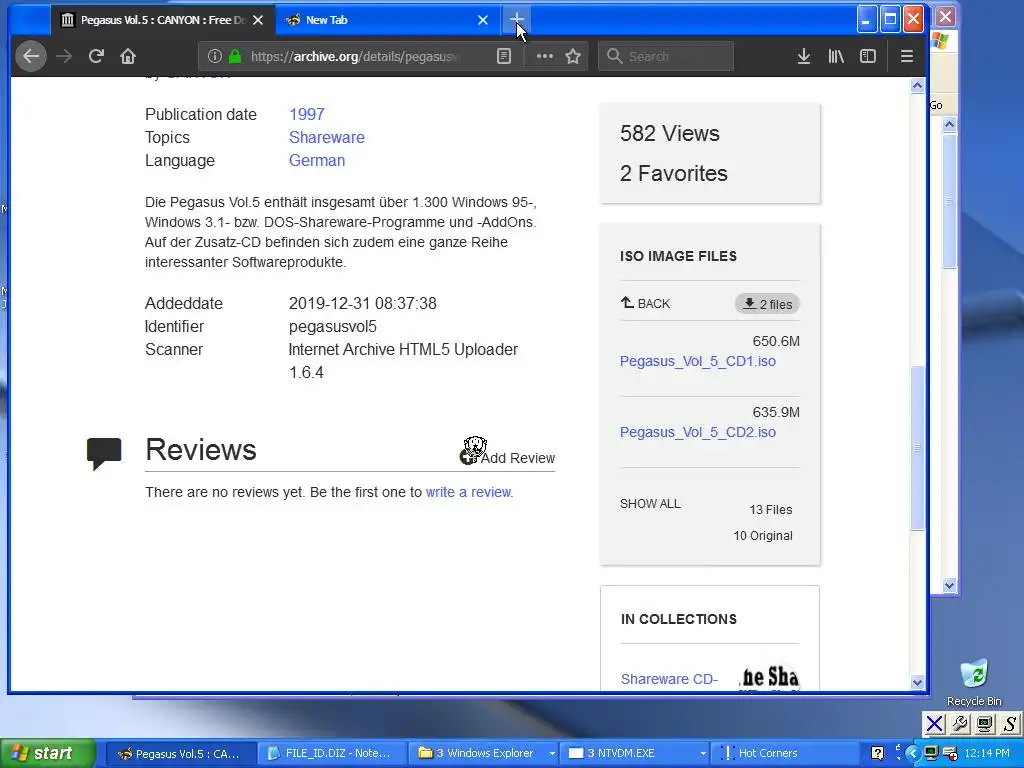
Task: Download the 2 files button
Action: coord(767,304)
